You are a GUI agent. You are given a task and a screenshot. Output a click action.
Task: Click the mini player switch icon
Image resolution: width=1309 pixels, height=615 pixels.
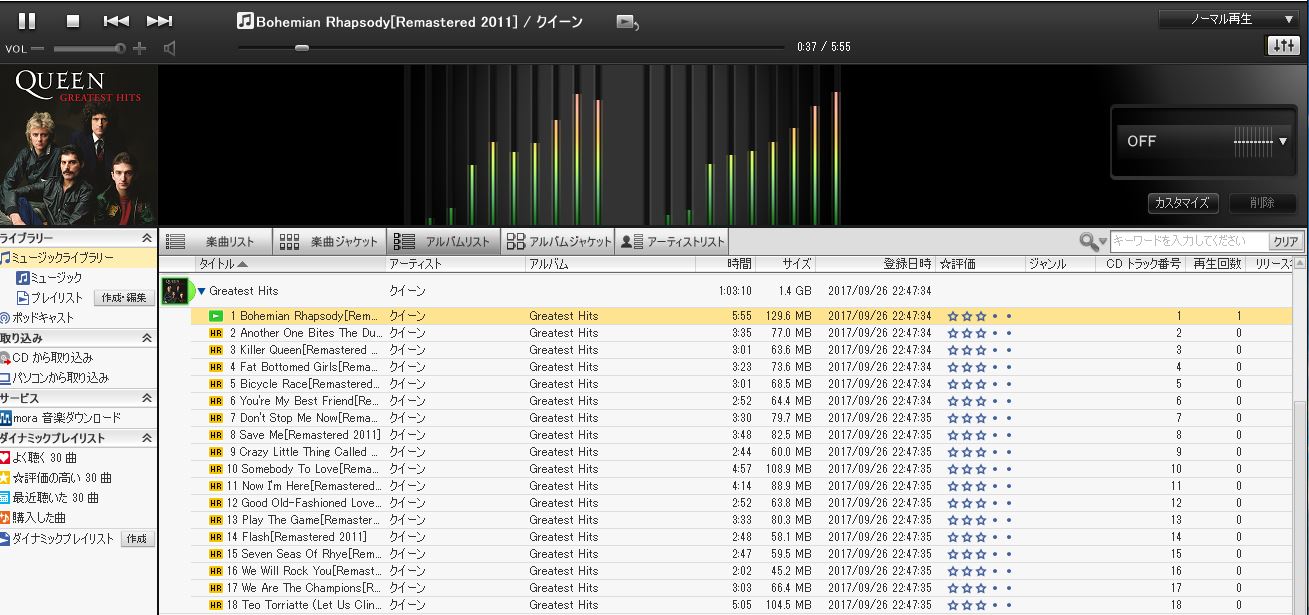click(x=627, y=21)
